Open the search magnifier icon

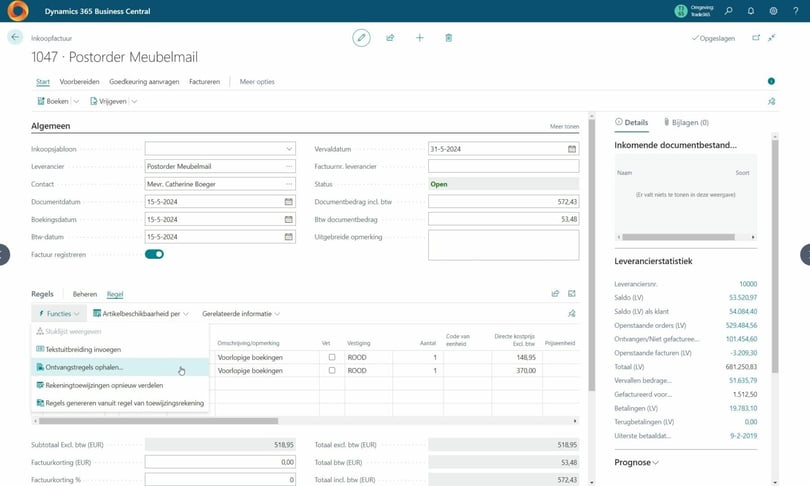coord(728,11)
